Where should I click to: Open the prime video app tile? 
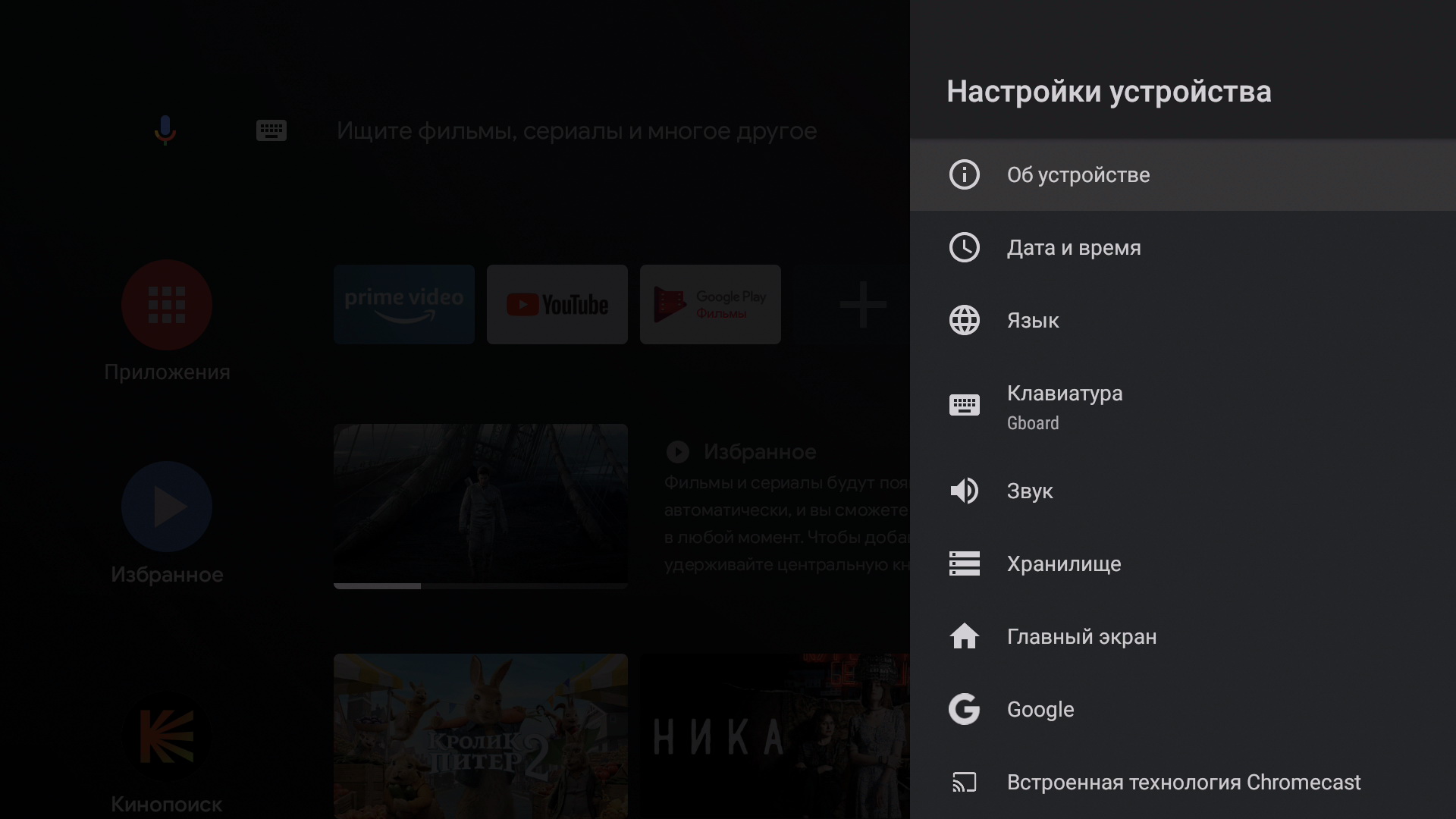tap(403, 304)
